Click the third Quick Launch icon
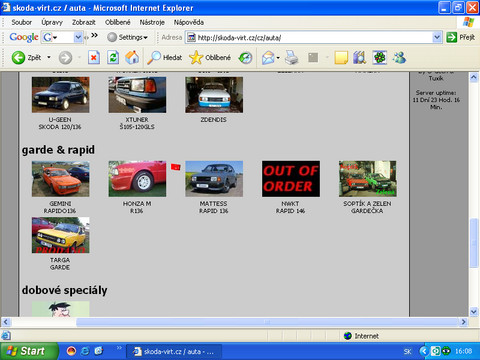480x360 pixels. [99, 351]
